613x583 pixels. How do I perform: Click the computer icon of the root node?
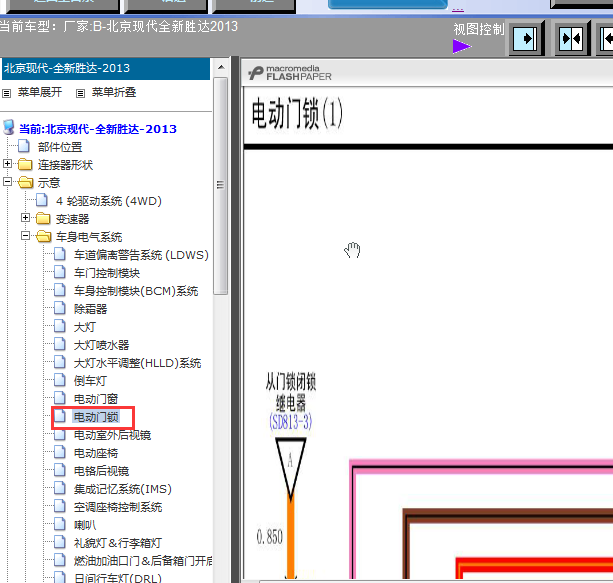click(9, 127)
